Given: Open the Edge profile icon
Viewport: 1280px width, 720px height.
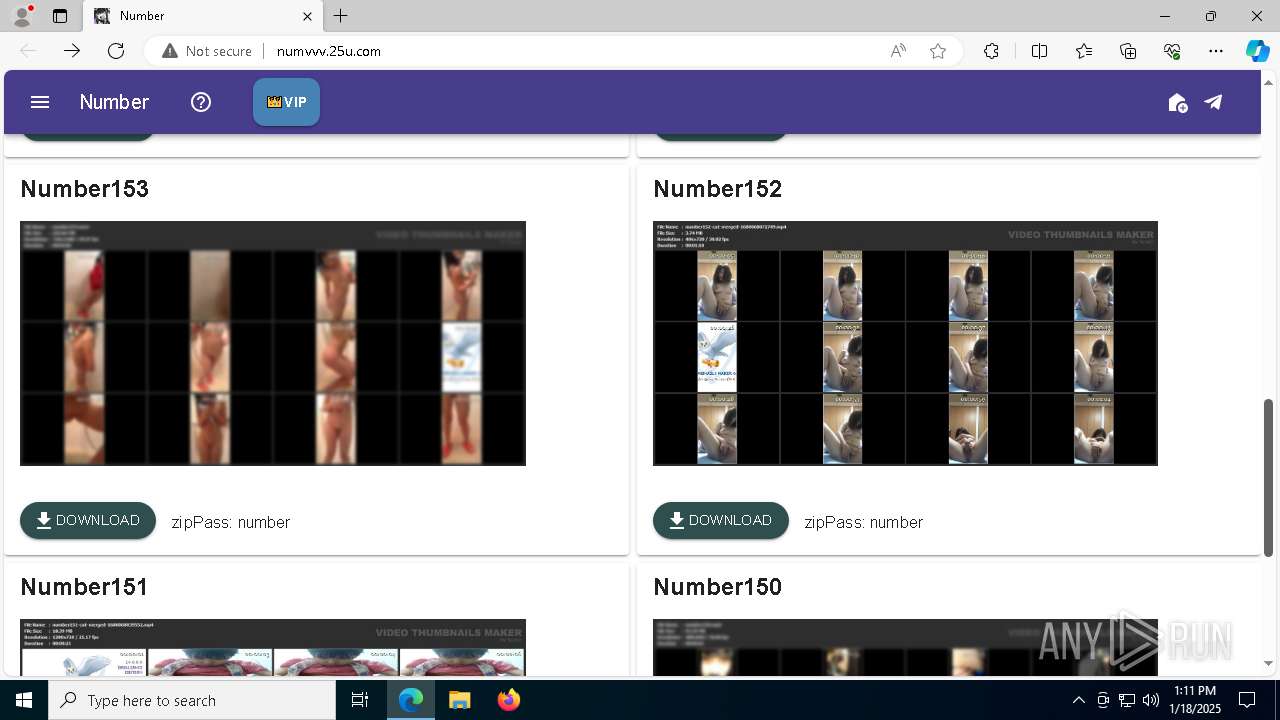Looking at the screenshot, I should [x=21, y=16].
